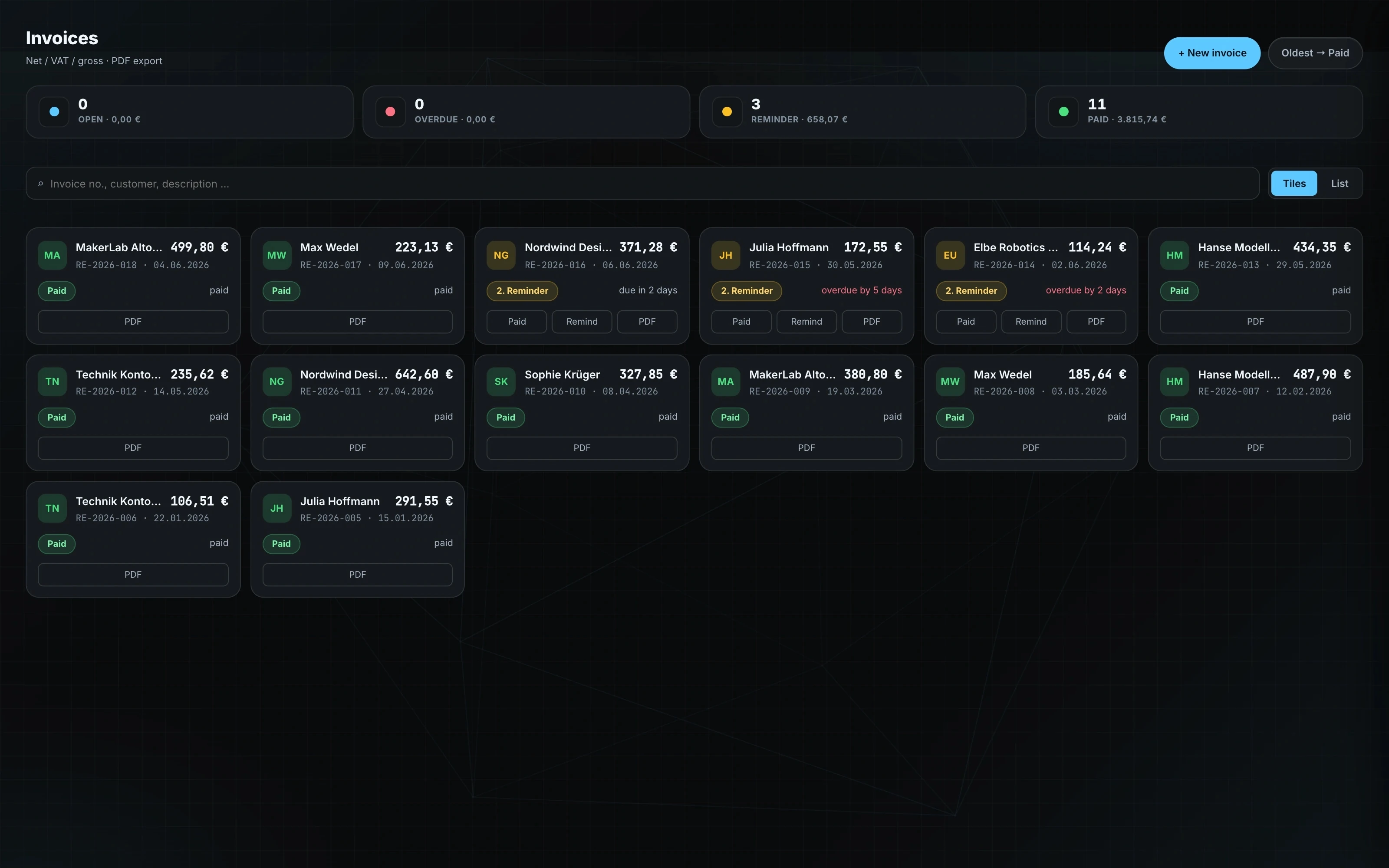
Task: Switch to List view
Action: [1339, 184]
